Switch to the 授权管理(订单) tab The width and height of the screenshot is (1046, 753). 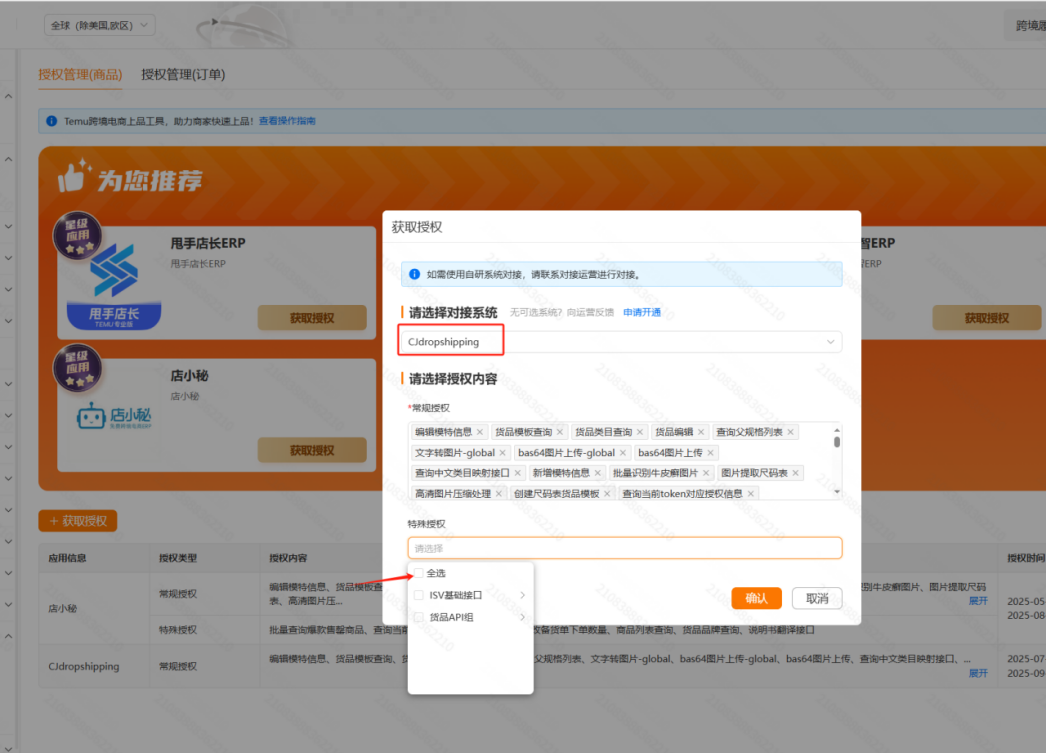[x=184, y=74]
